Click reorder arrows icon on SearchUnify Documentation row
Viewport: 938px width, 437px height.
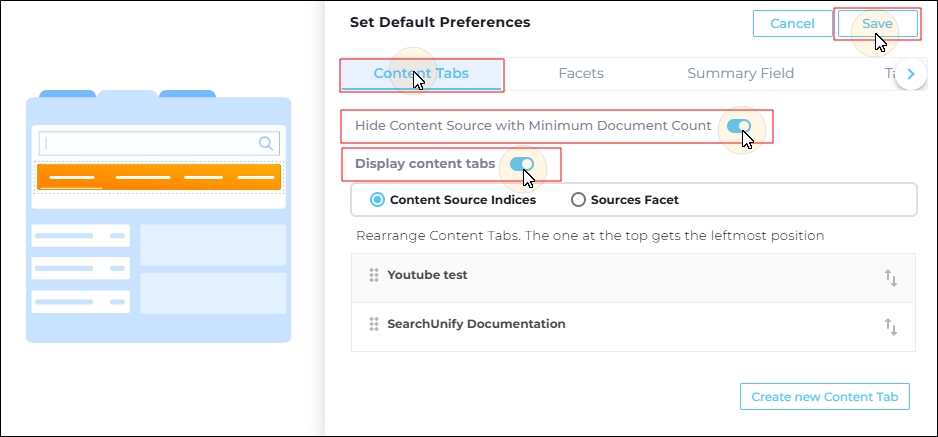click(891, 327)
